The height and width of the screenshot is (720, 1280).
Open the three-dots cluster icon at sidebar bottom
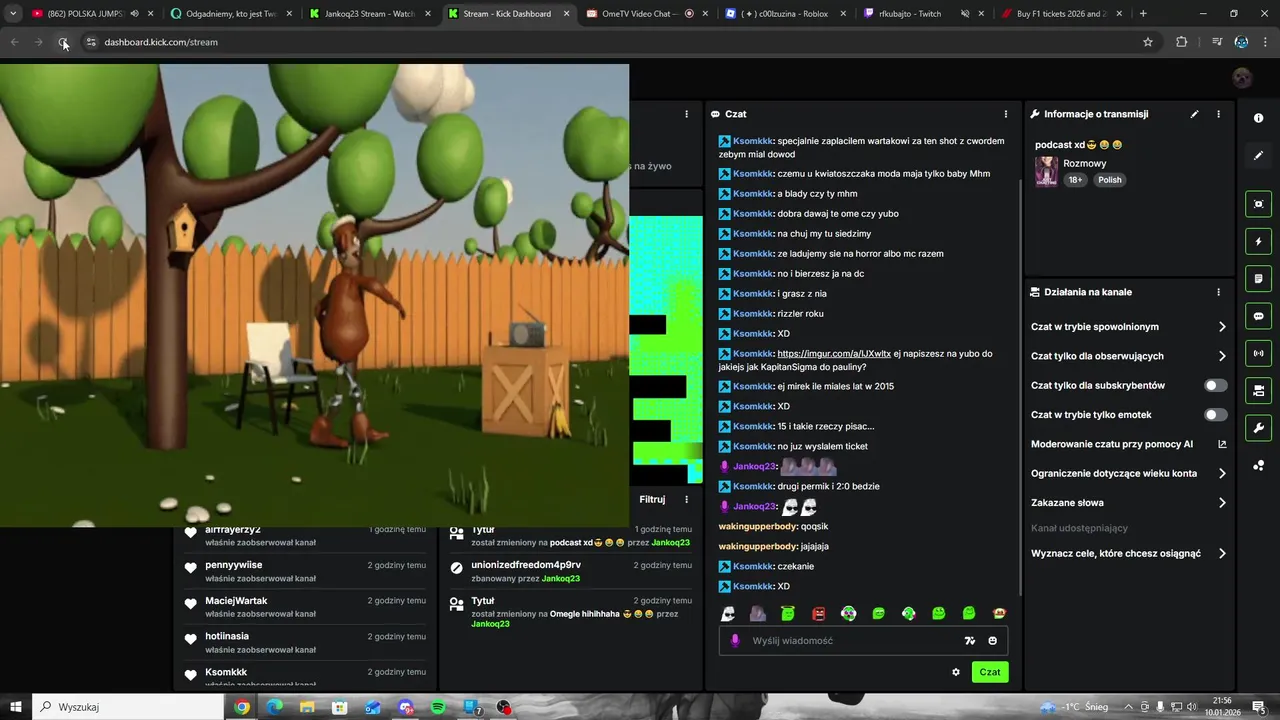(x=1258, y=465)
